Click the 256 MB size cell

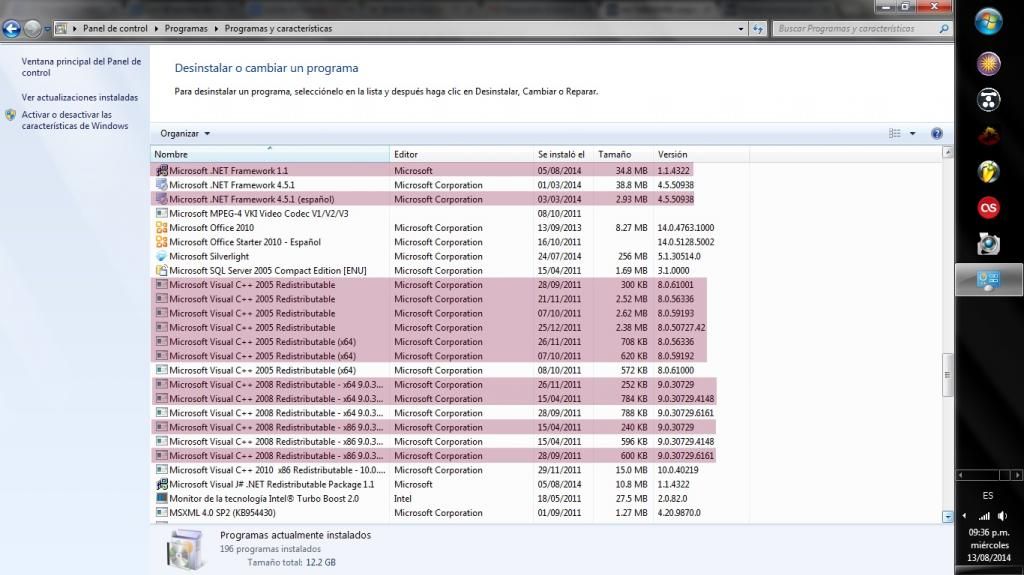point(633,256)
